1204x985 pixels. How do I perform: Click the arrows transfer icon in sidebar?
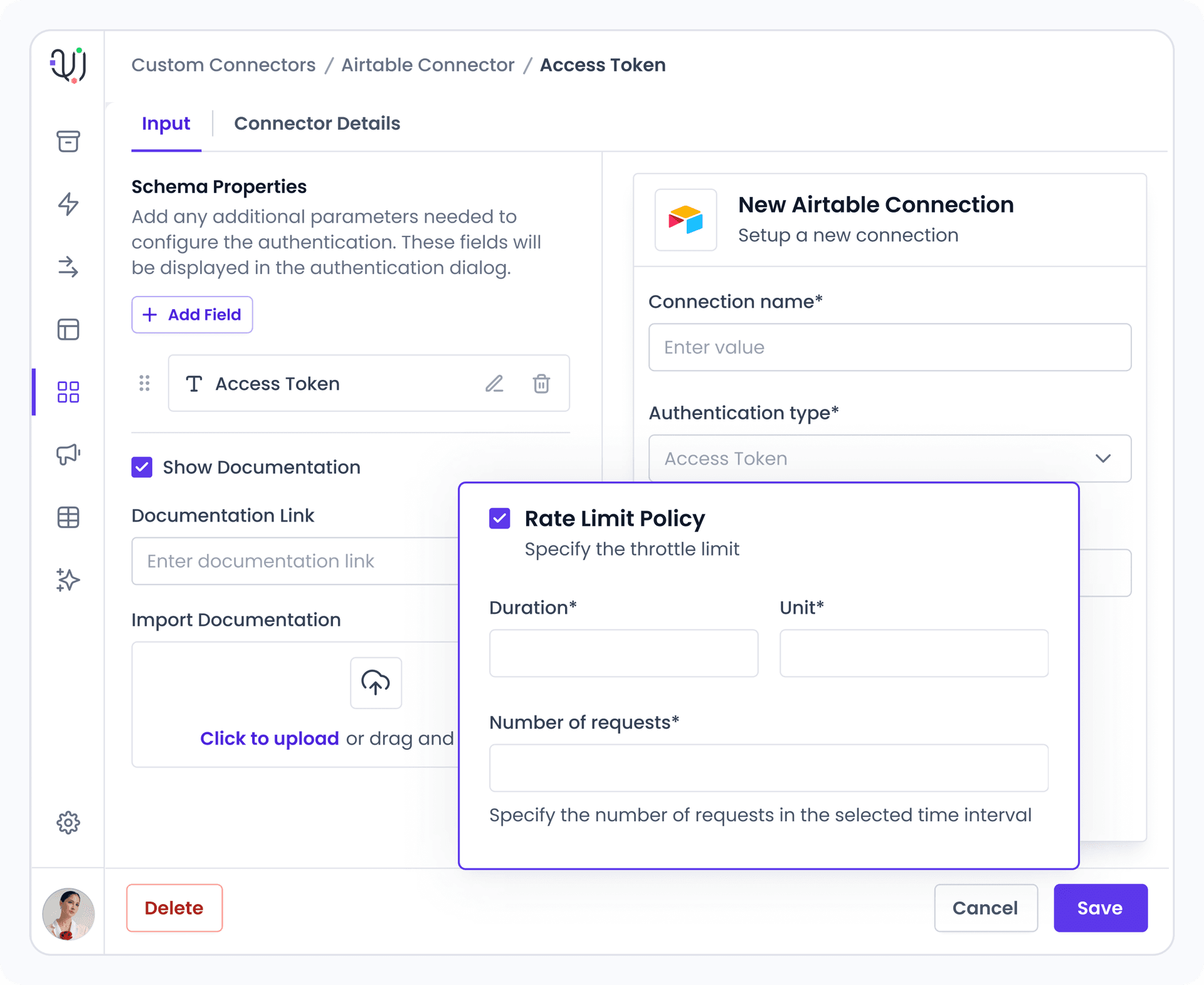68,267
